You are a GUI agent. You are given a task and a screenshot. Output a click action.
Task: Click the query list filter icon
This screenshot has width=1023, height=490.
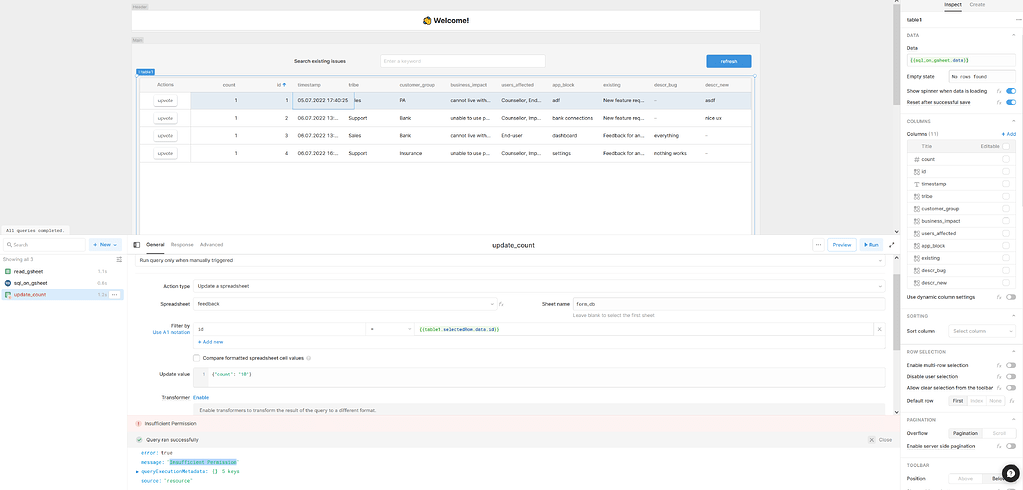tap(118, 259)
